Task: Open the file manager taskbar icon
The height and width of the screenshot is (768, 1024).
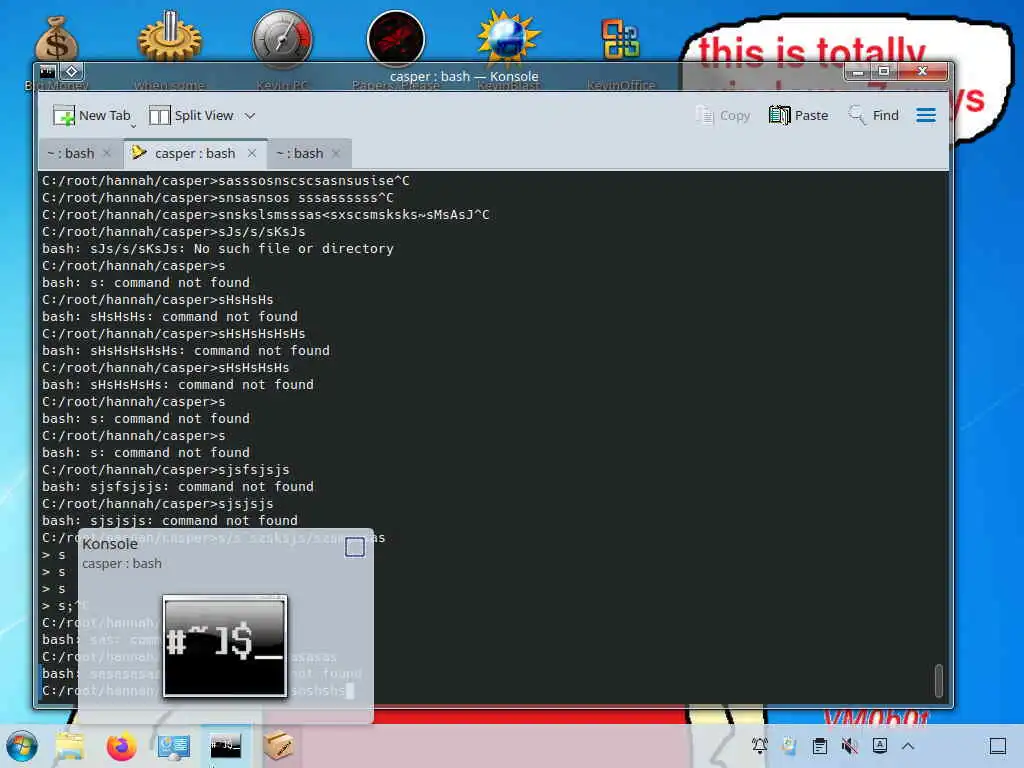Action: [69, 746]
